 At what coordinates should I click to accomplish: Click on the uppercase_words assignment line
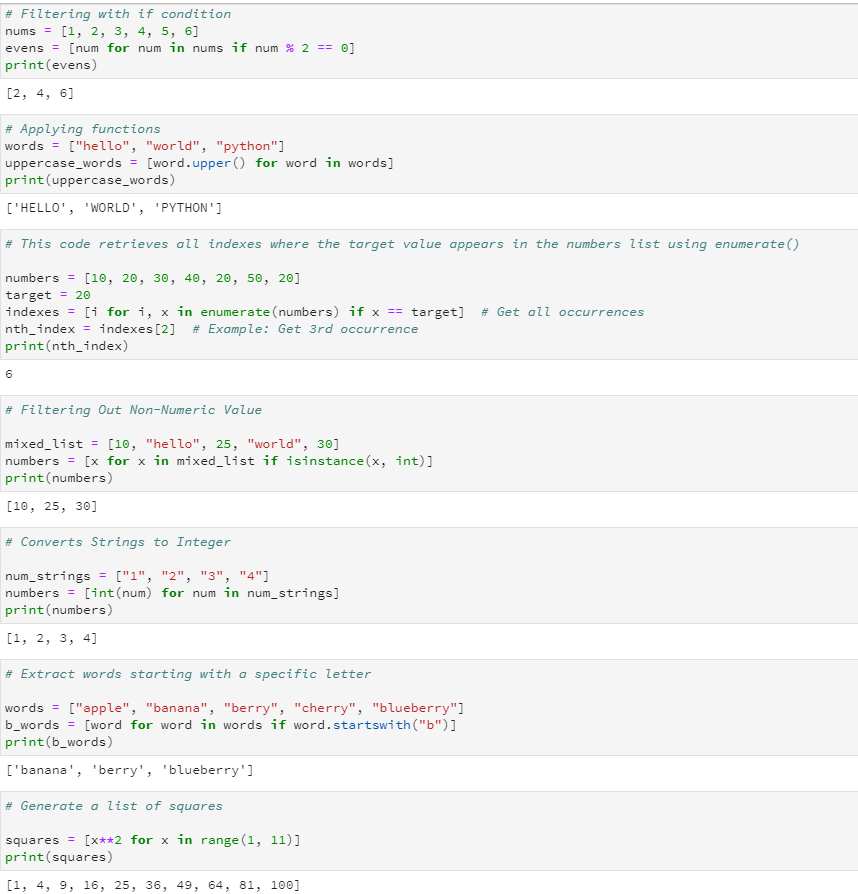(x=200, y=163)
